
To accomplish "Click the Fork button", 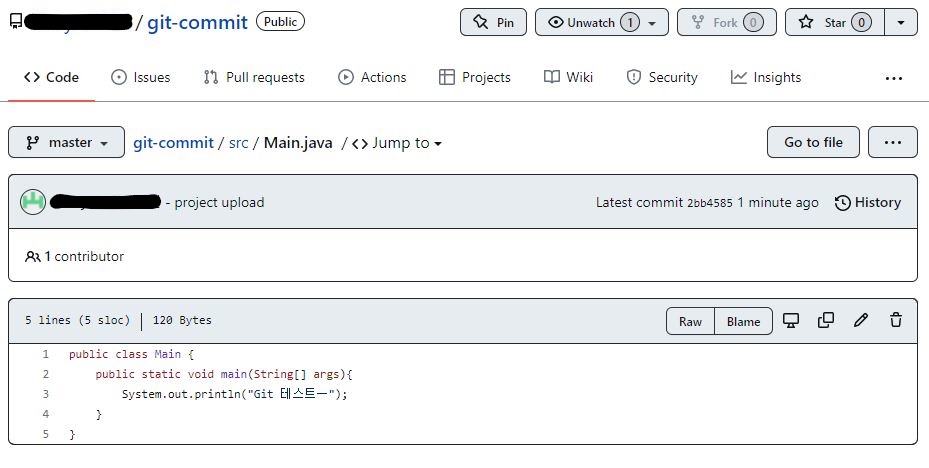I will click(x=727, y=23).
